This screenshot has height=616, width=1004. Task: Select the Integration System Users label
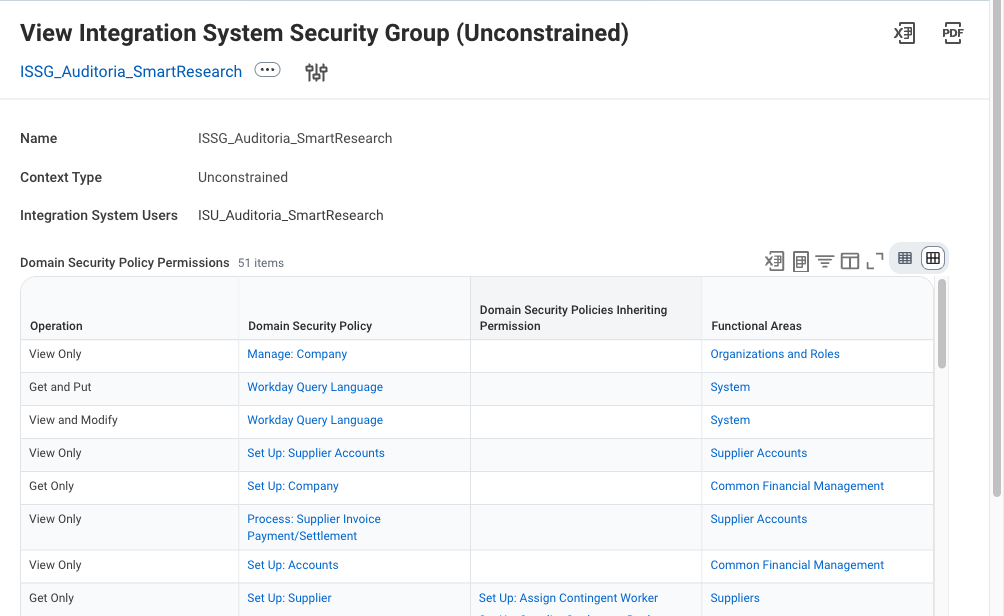click(x=99, y=215)
